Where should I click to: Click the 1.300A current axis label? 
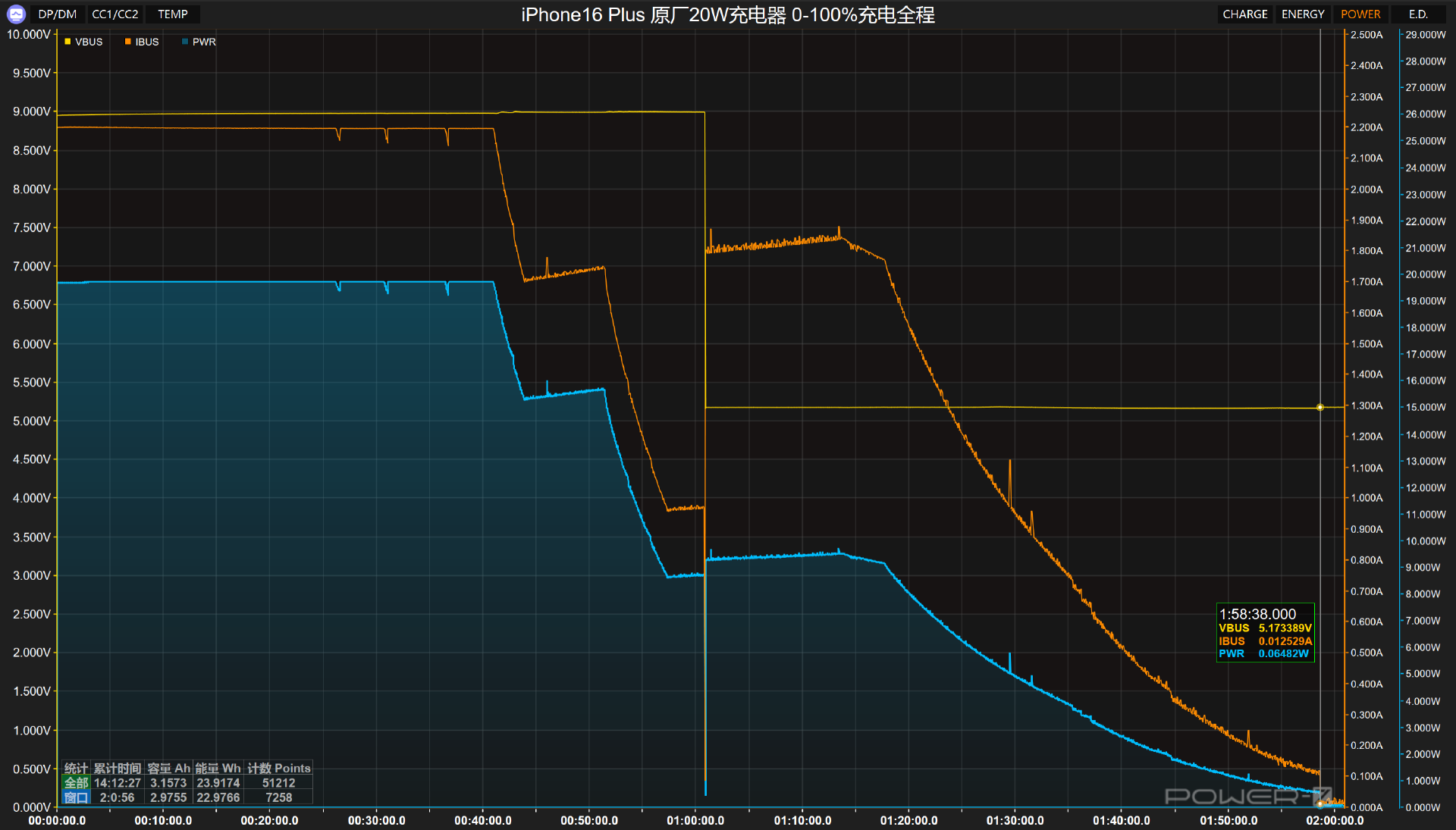[1367, 406]
